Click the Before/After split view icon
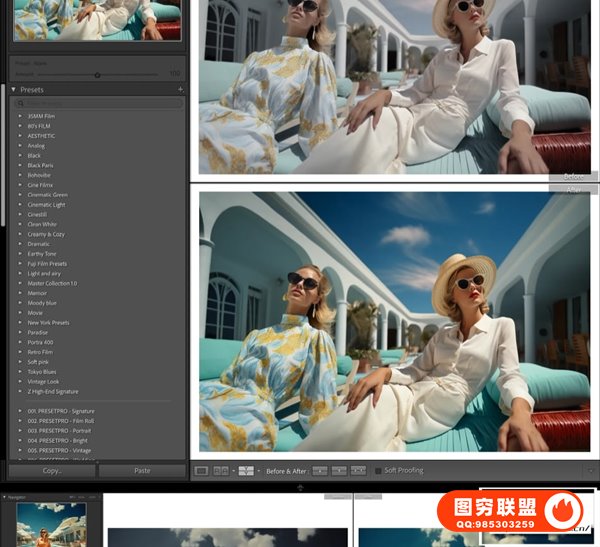The height and width of the screenshot is (547, 600). 246,470
